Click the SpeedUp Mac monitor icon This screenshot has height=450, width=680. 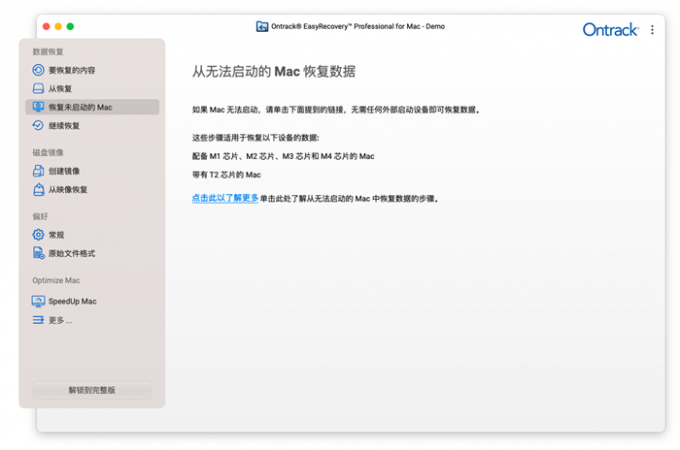click(38, 301)
